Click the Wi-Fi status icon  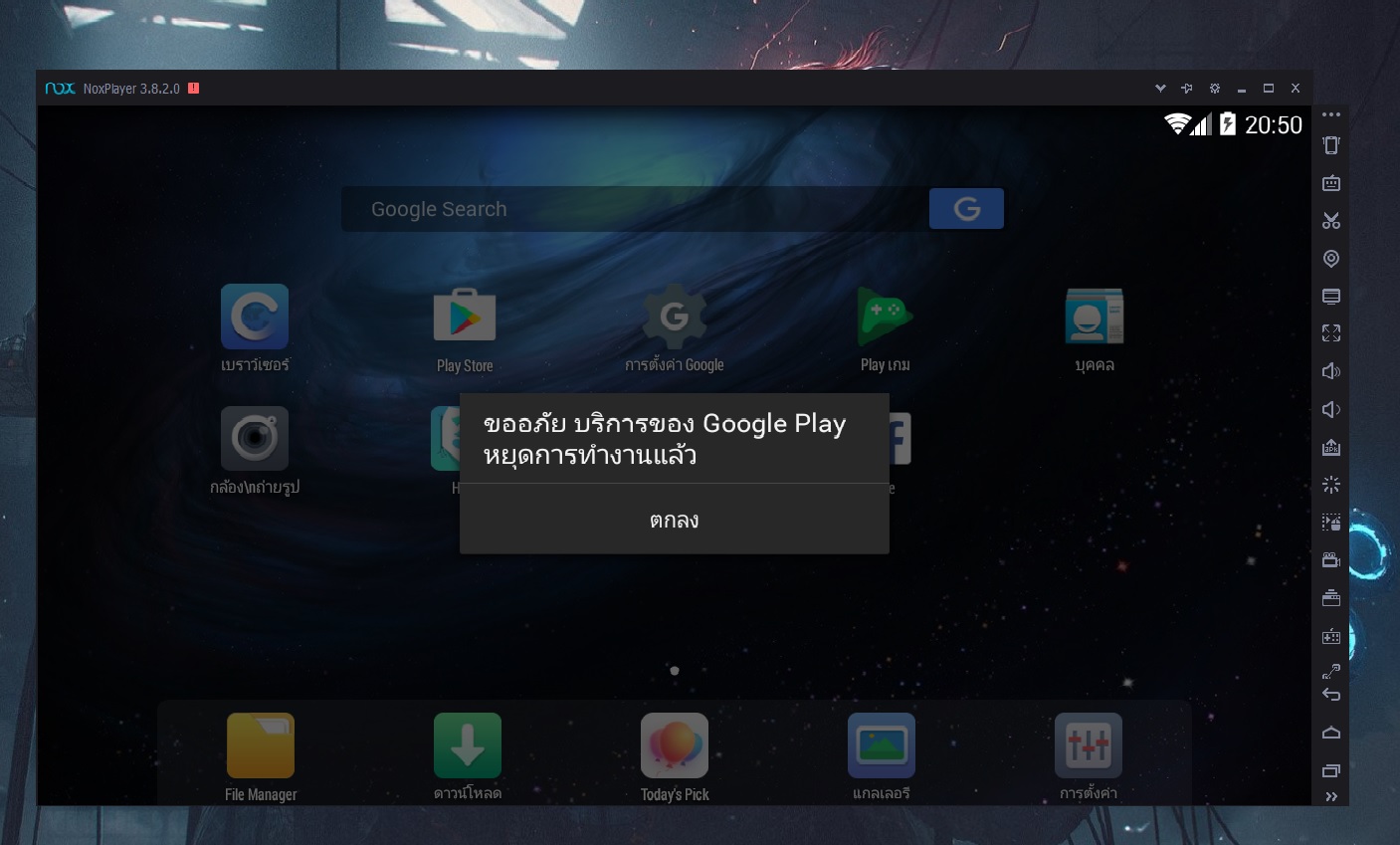(1178, 124)
